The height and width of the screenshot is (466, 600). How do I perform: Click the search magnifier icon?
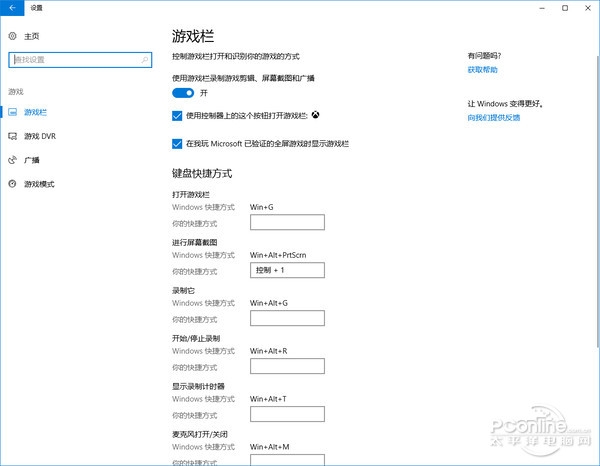(x=145, y=60)
